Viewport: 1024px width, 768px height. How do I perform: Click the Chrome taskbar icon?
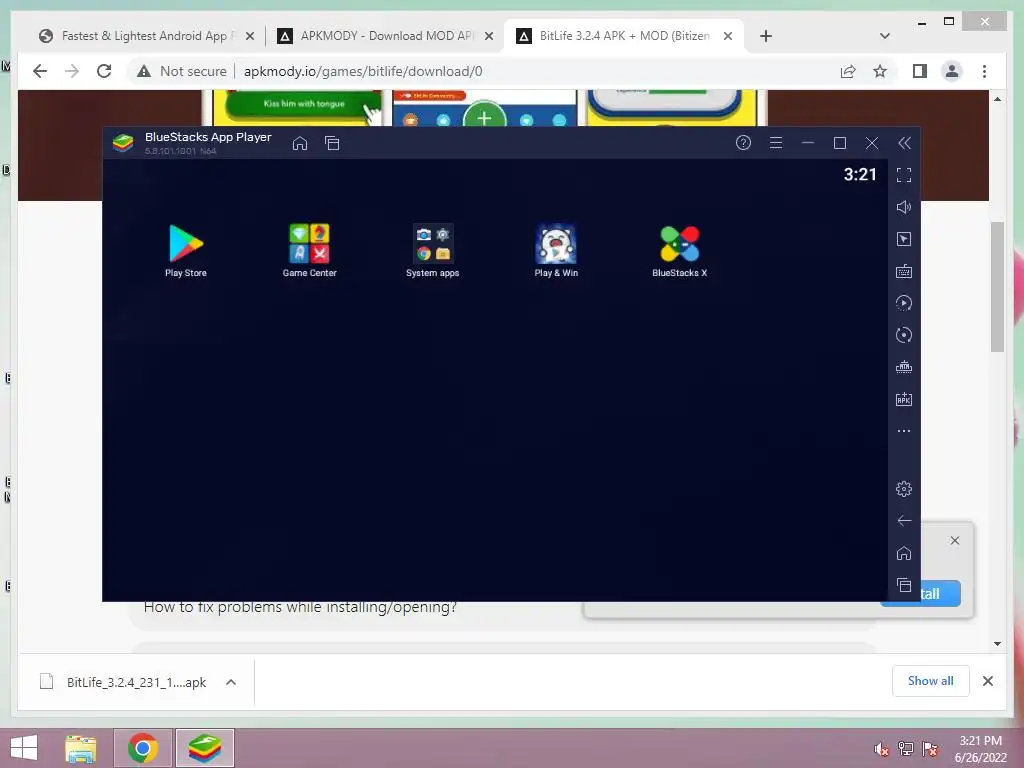tap(143, 748)
